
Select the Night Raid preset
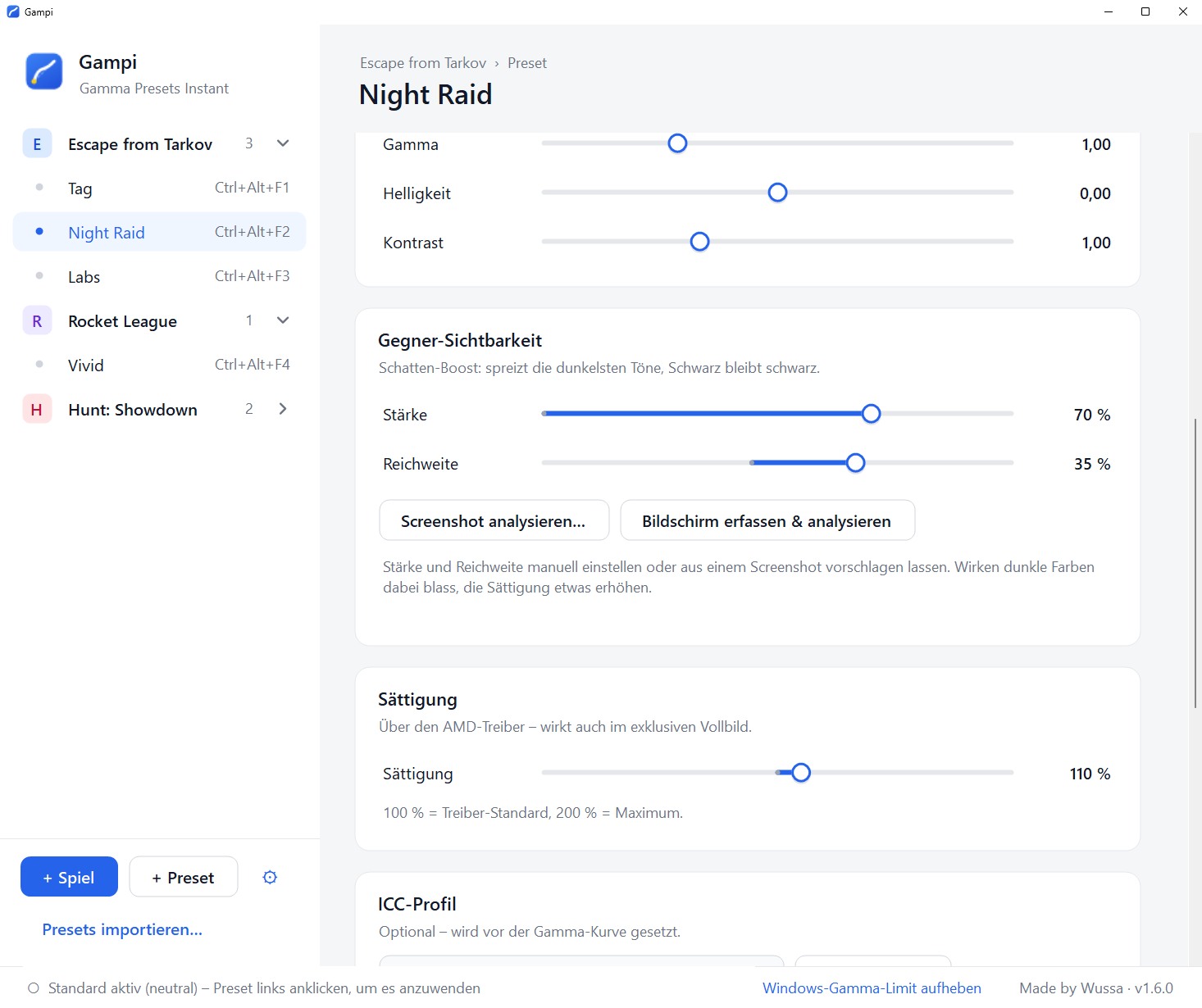pyautogui.click(x=160, y=233)
